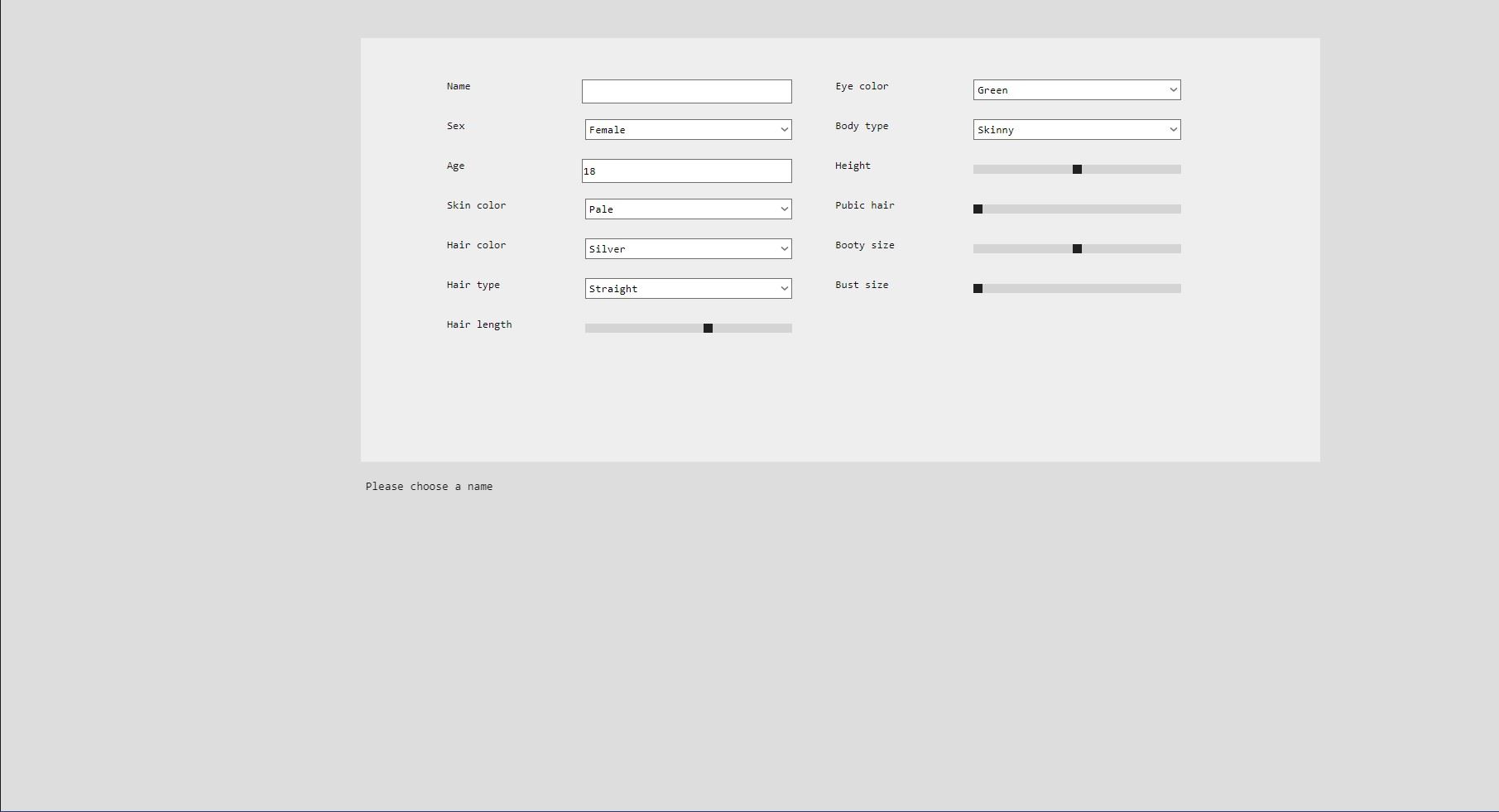Click the Eye color dropdown arrow
This screenshot has width=1499, height=812.
1174,89
